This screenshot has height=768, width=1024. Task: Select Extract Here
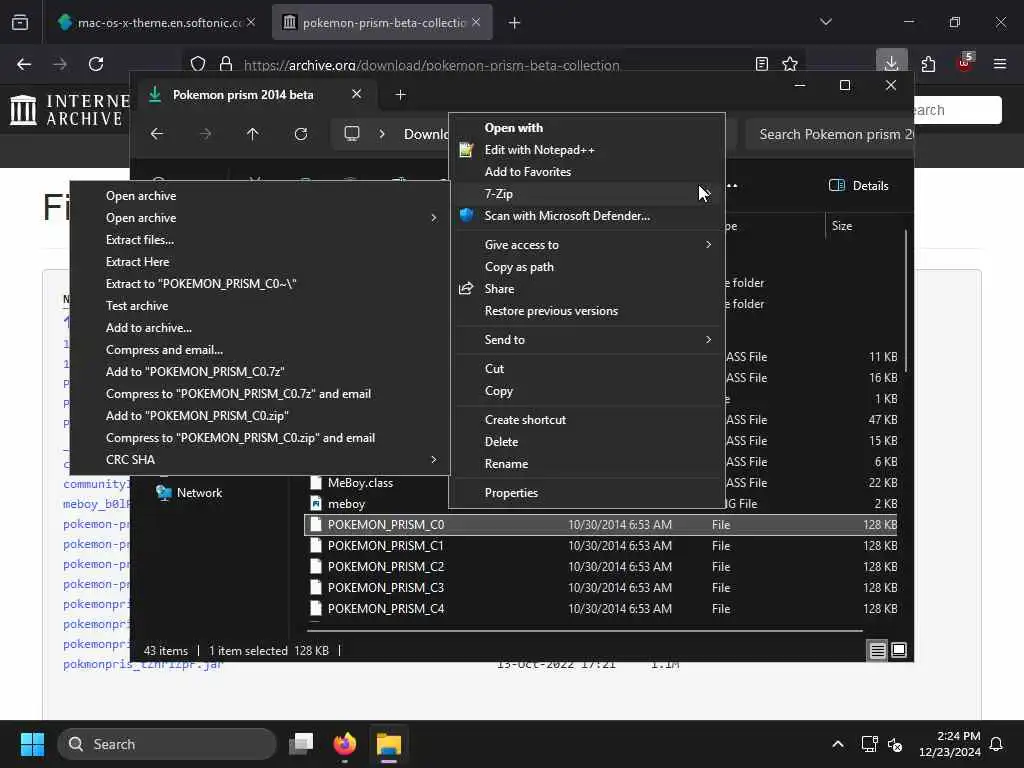[x=259, y=262]
